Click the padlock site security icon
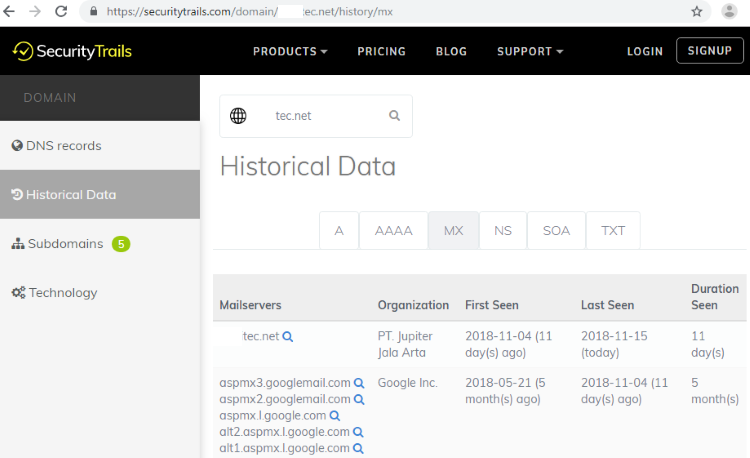The image size is (750, 458). coord(94,11)
